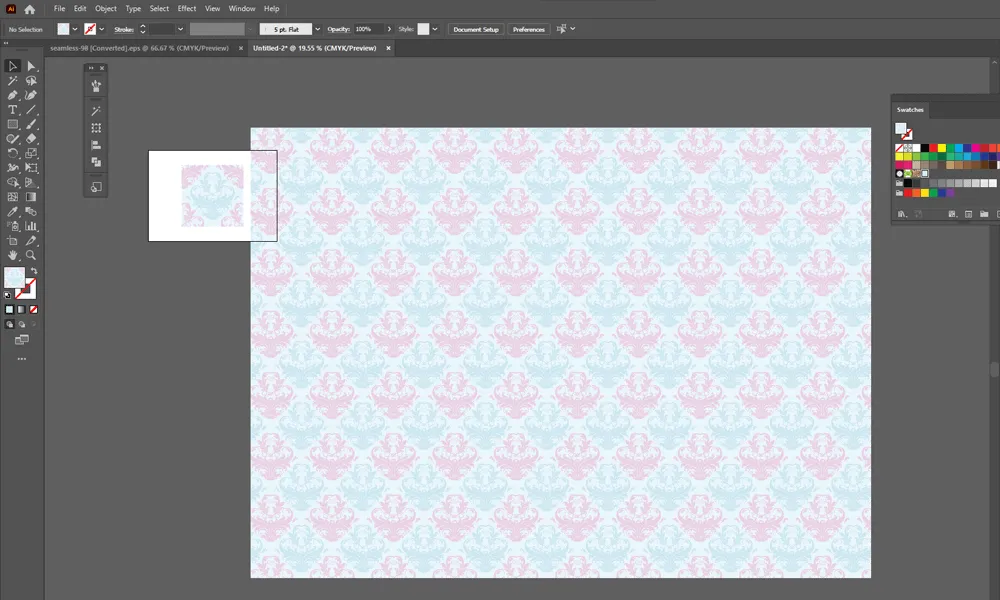1000x600 pixels.
Task: Select the Pen tool
Action: pyautogui.click(x=12, y=95)
